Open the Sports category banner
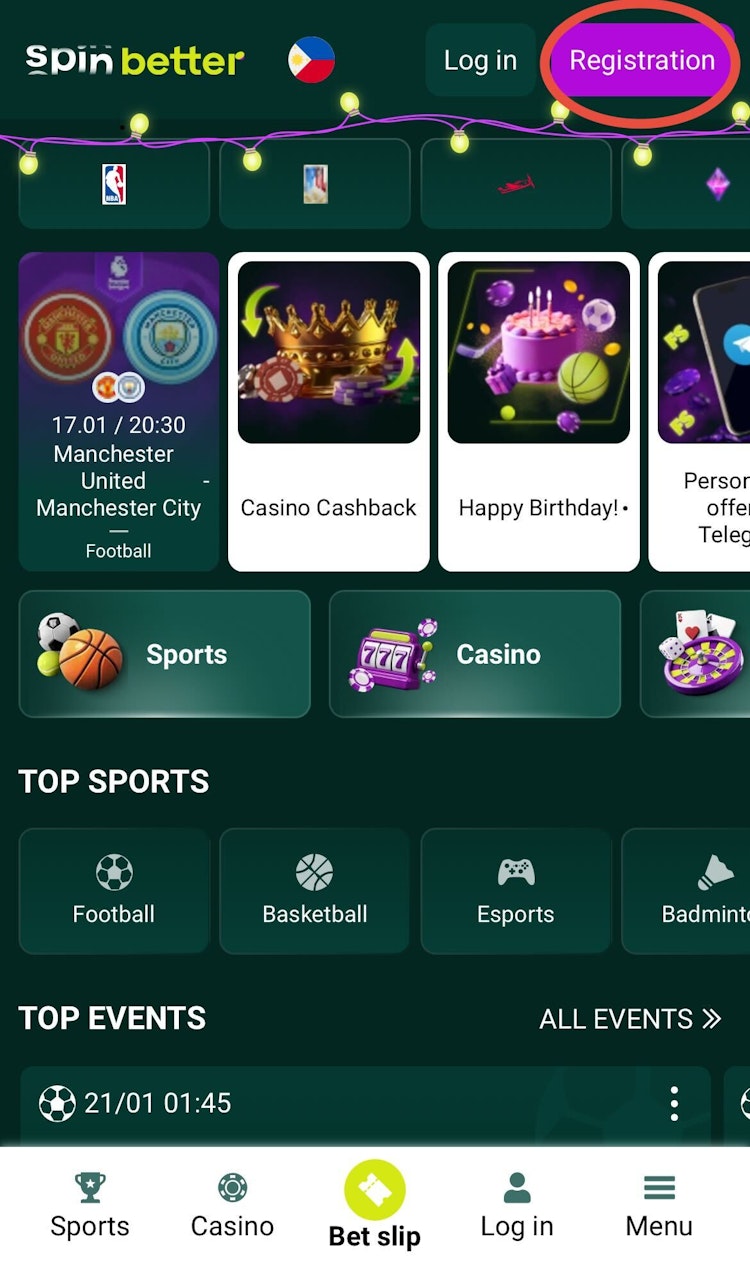The width and height of the screenshot is (750, 1263). click(x=165, y=654)
